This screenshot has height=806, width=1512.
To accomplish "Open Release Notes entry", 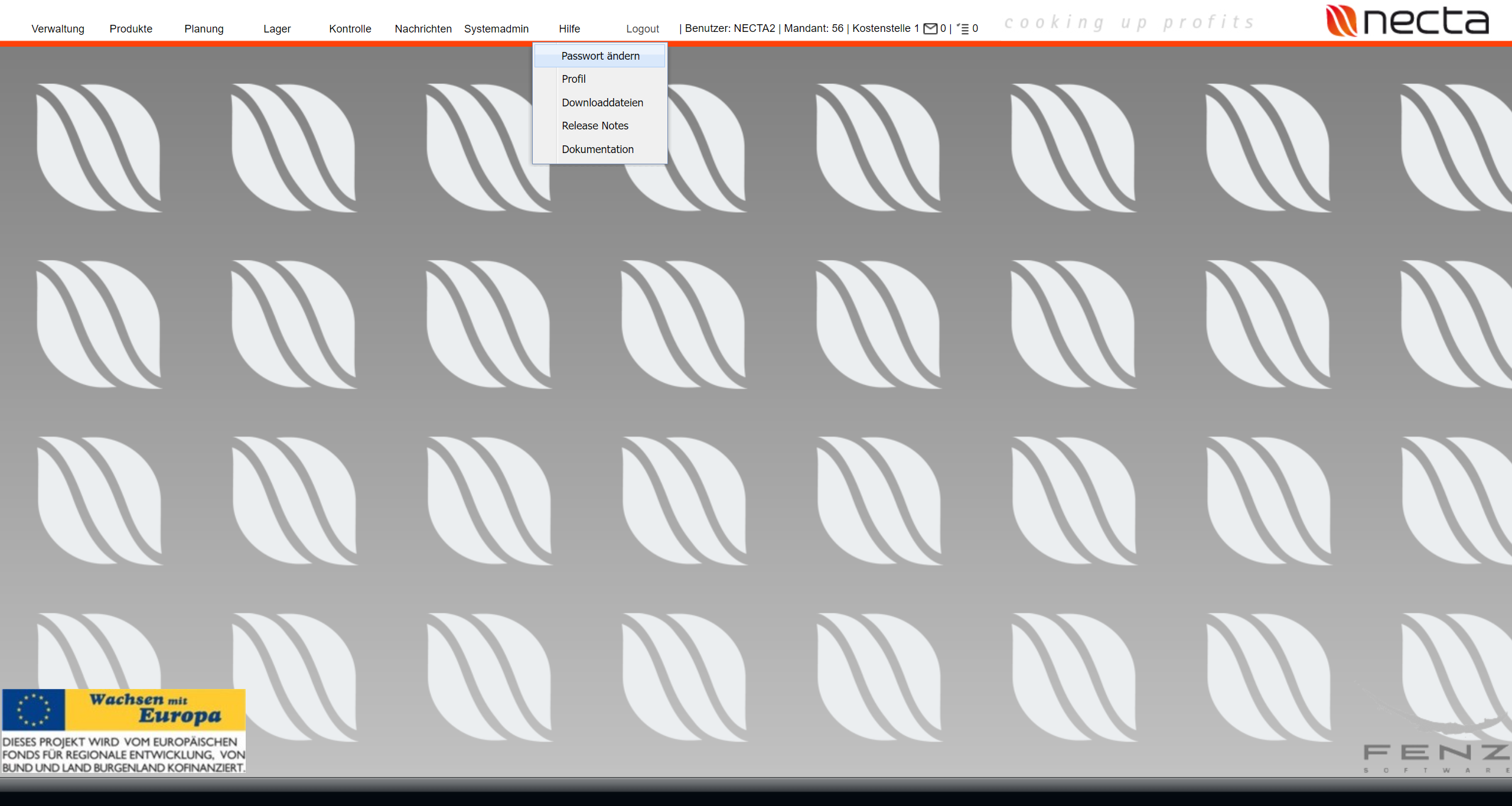I will coord(595,126).
